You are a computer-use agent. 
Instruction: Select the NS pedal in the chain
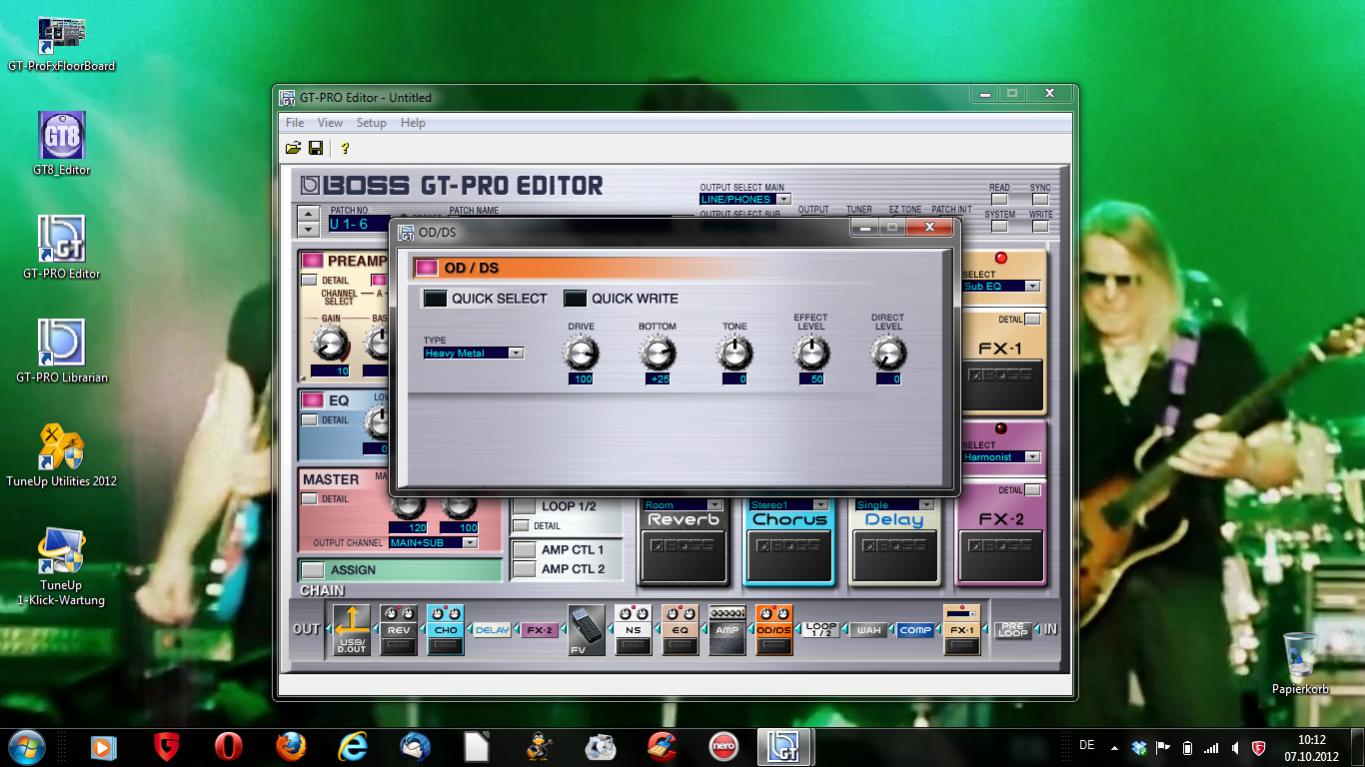[x=633, y=630]
